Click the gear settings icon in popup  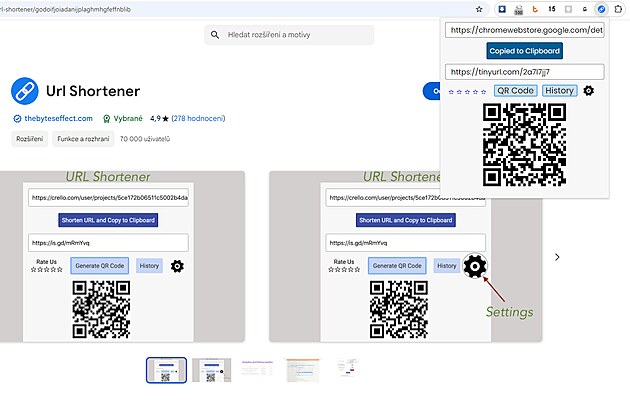pos(589,91)
